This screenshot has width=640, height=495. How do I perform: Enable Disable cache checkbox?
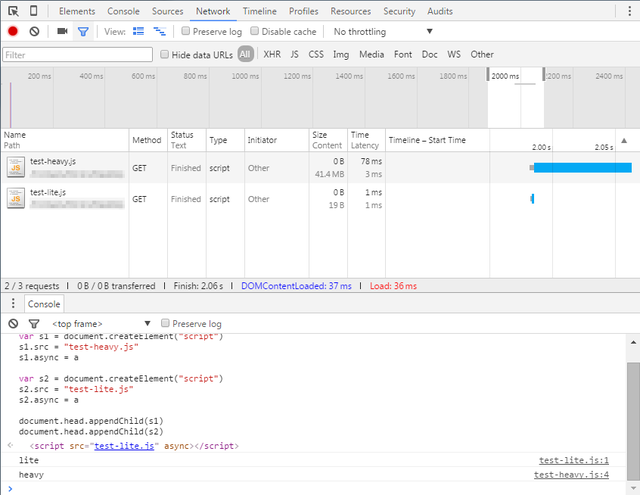point(254,31)
